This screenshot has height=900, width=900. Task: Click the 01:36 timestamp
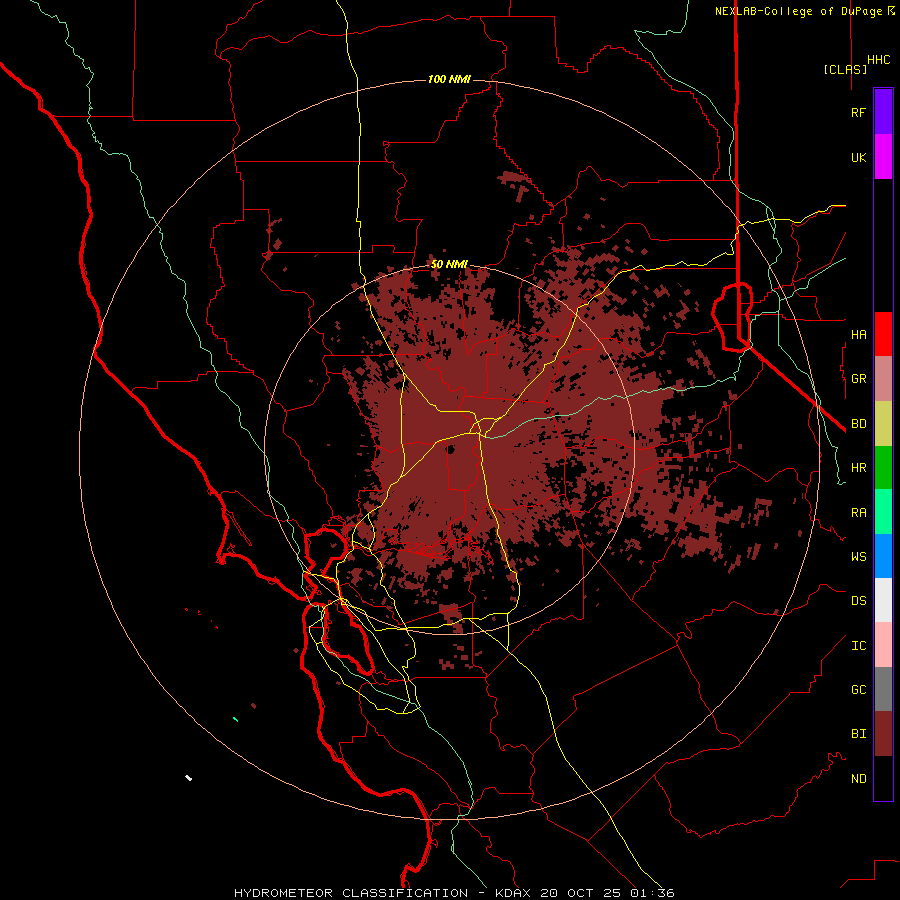[655, 893]
